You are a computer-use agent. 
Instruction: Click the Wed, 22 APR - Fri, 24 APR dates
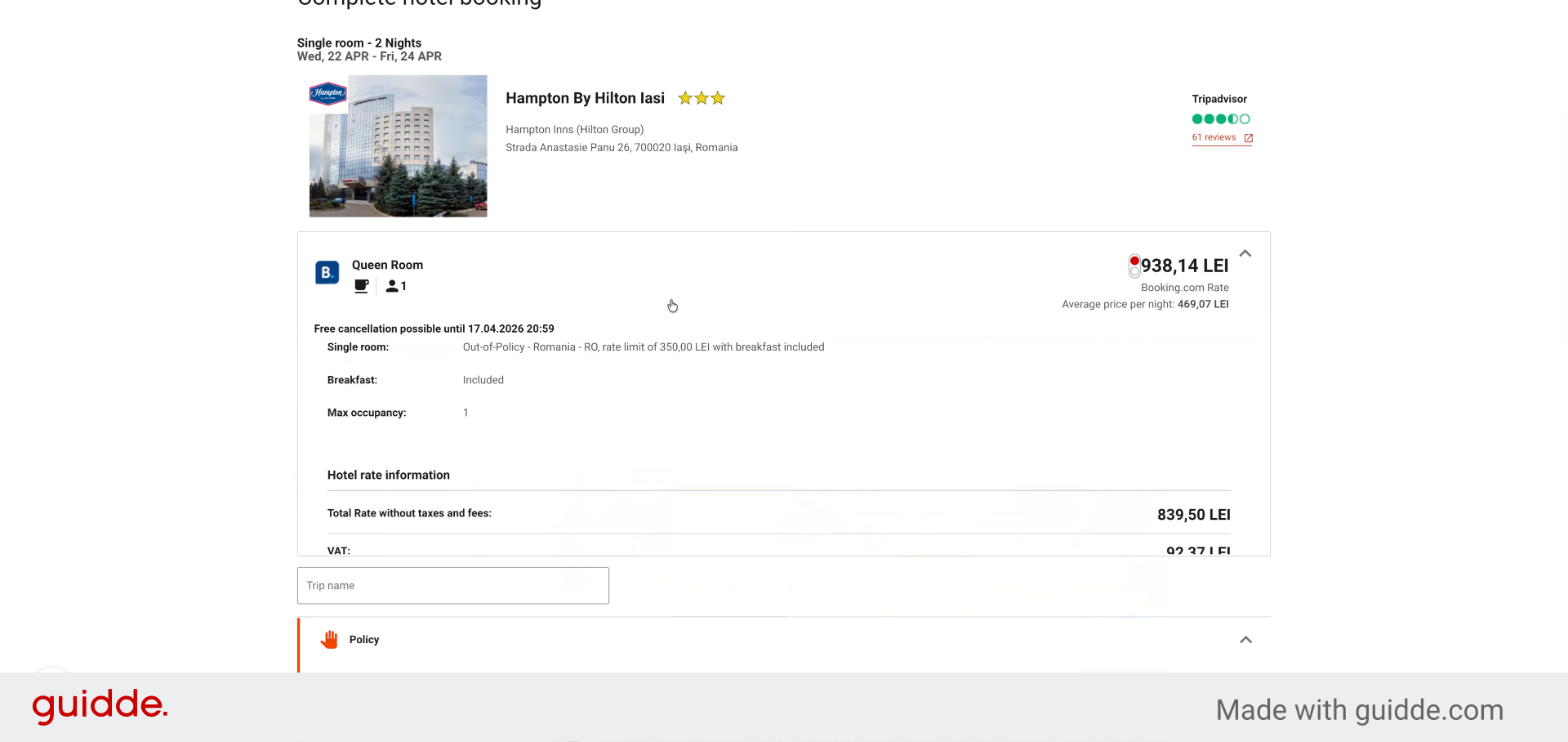[369, 56]
